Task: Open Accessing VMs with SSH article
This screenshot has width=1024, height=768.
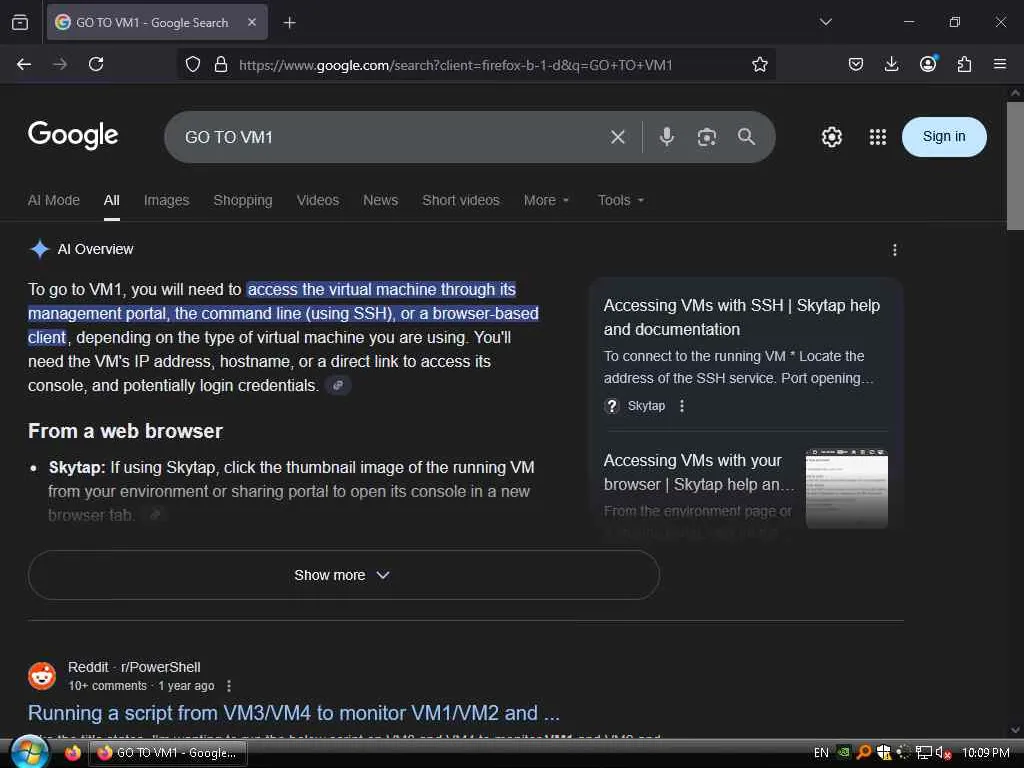Action: (742, 317)
